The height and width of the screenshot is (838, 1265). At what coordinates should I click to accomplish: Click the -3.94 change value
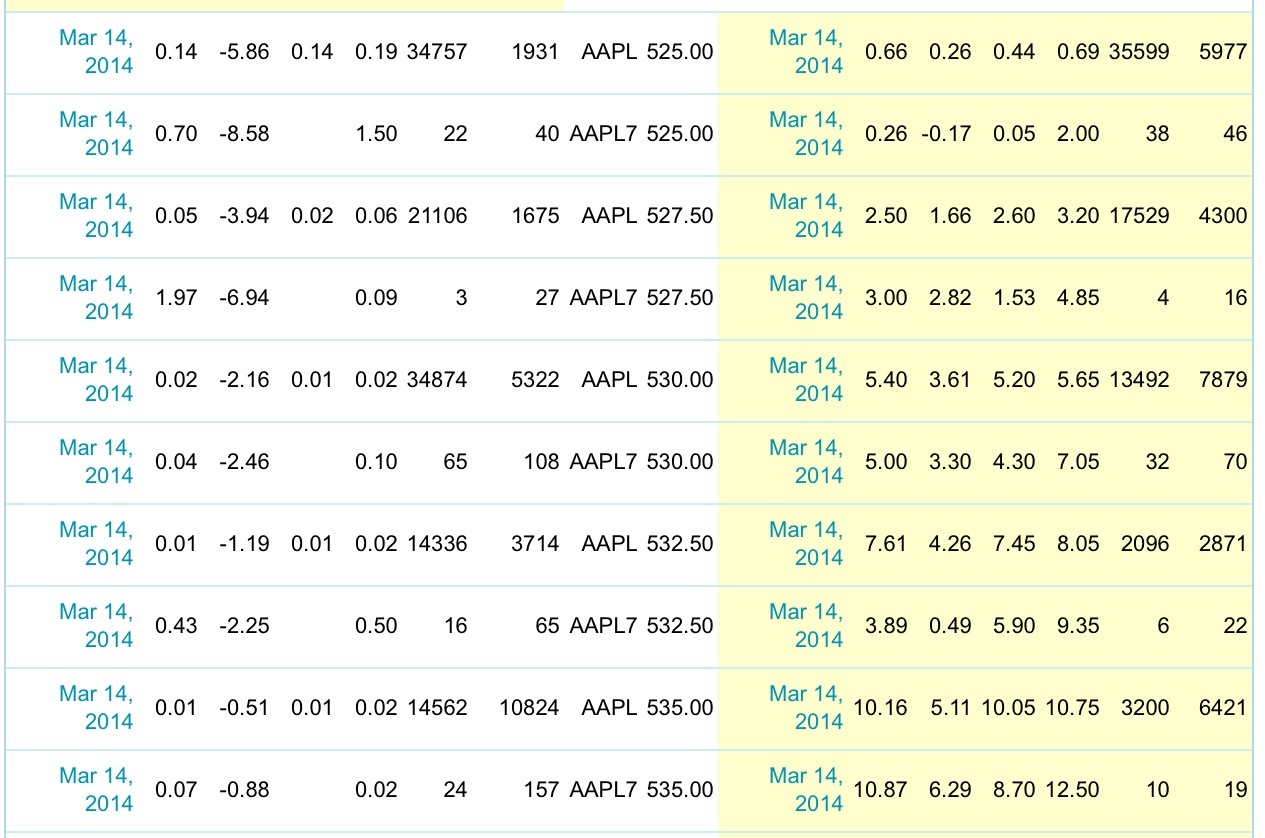point(244,216)
